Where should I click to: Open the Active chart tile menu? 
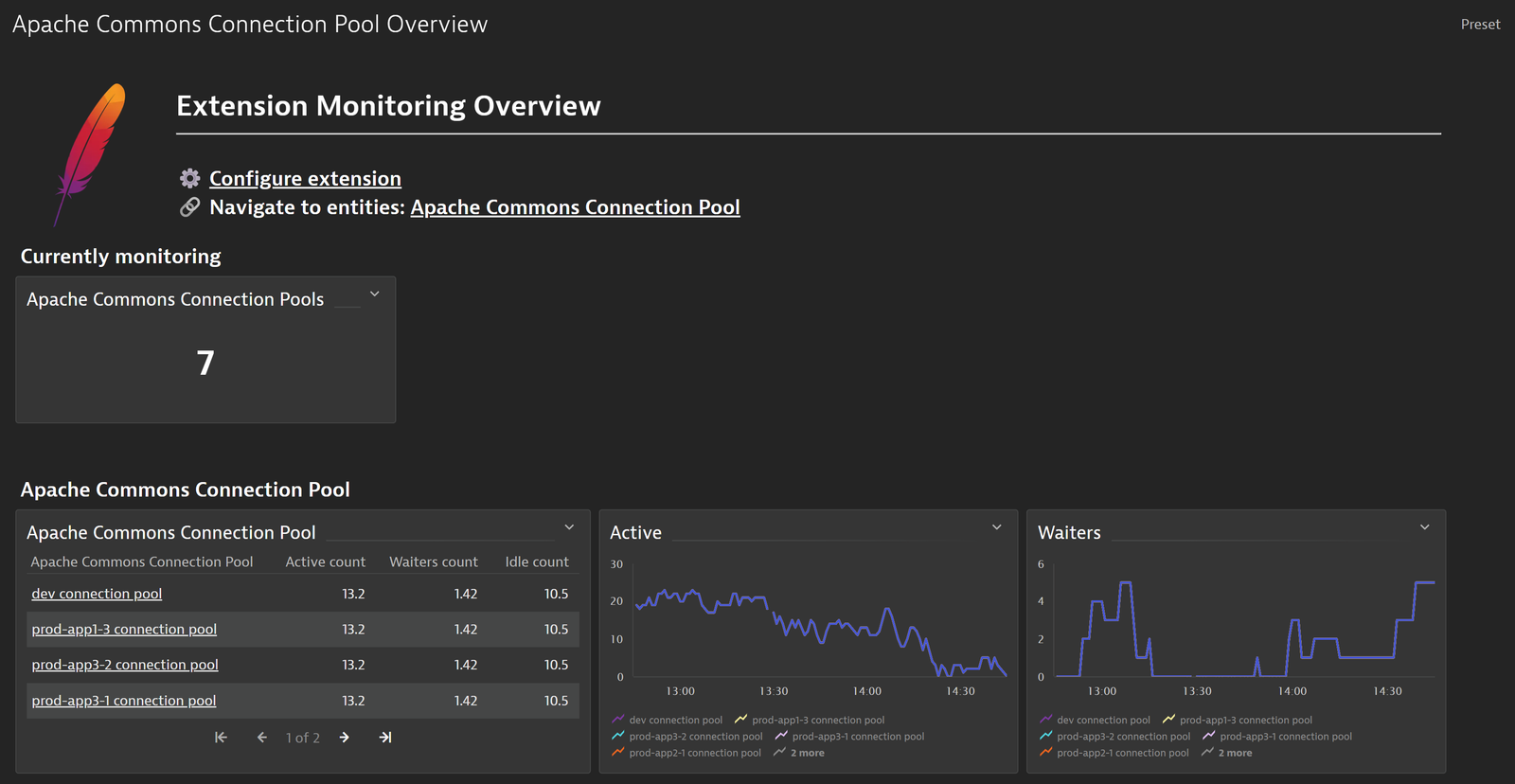coord(997,527)
